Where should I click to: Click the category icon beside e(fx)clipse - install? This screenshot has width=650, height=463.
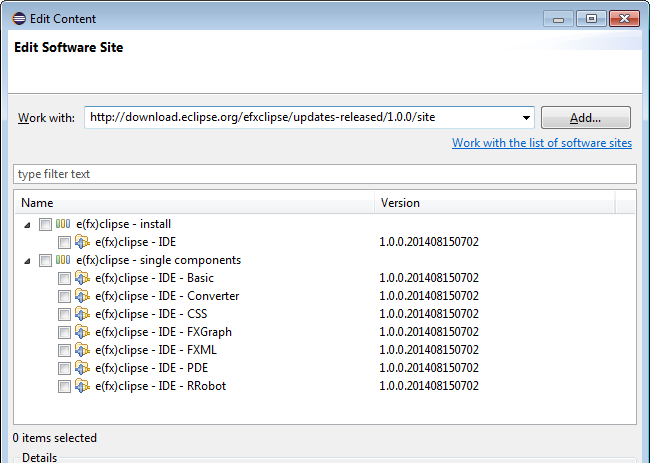63,224
